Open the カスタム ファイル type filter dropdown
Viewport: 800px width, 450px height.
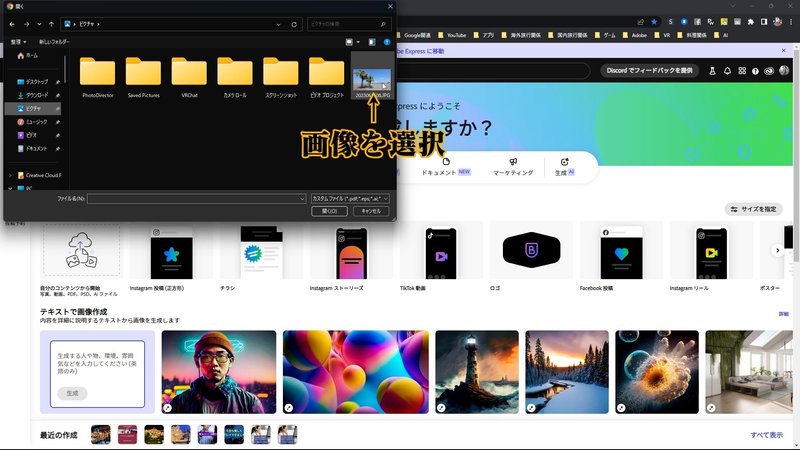pos(350,198)
